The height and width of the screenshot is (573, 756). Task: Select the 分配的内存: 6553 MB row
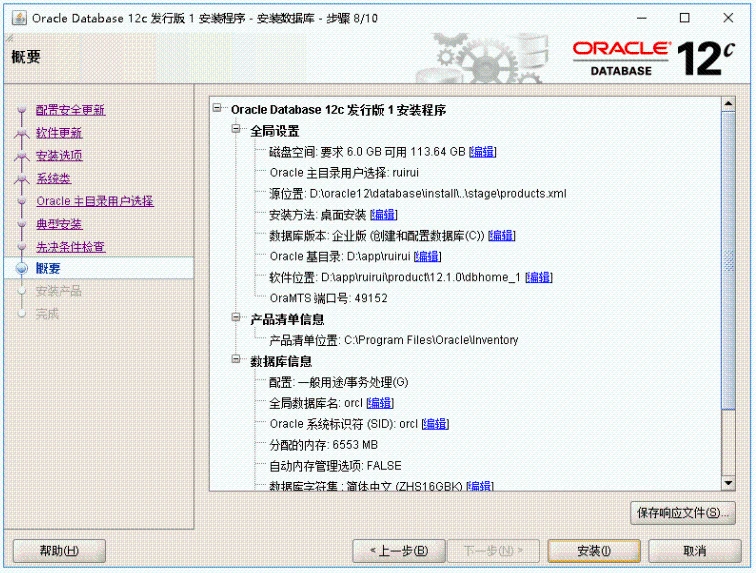coord(324,445)
